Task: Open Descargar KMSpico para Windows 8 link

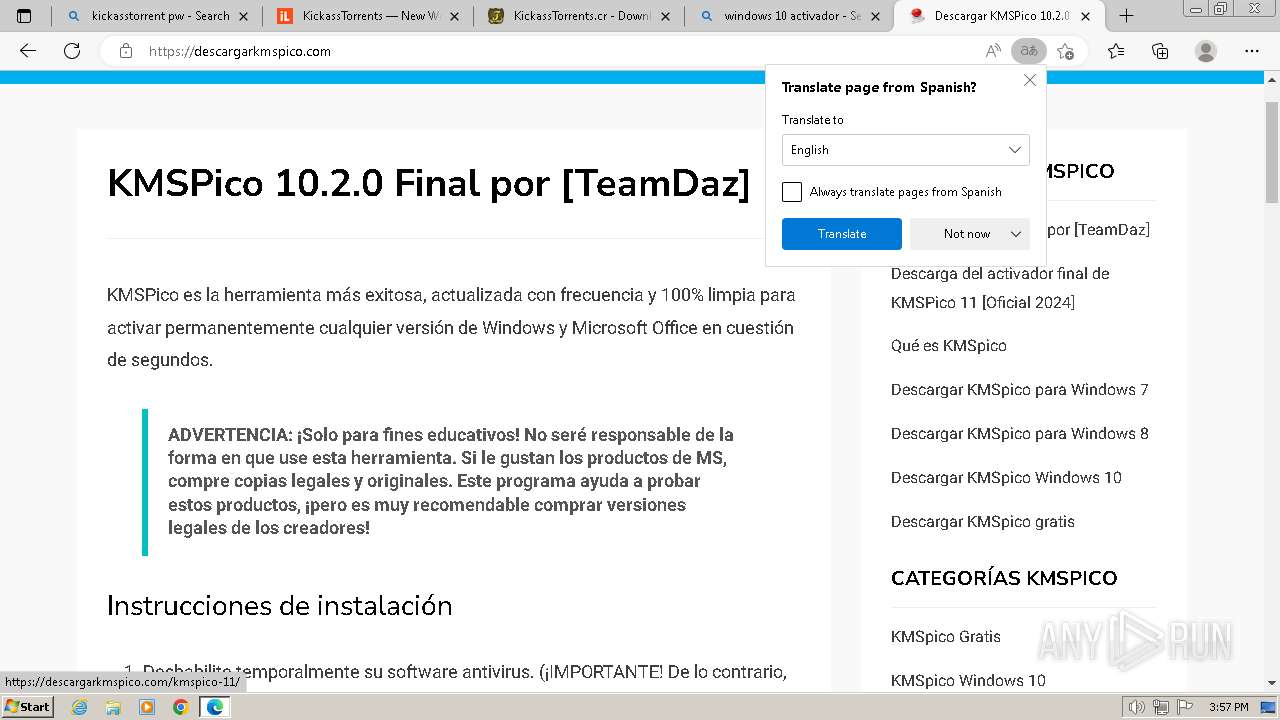Action: [x=1020, y=434]
